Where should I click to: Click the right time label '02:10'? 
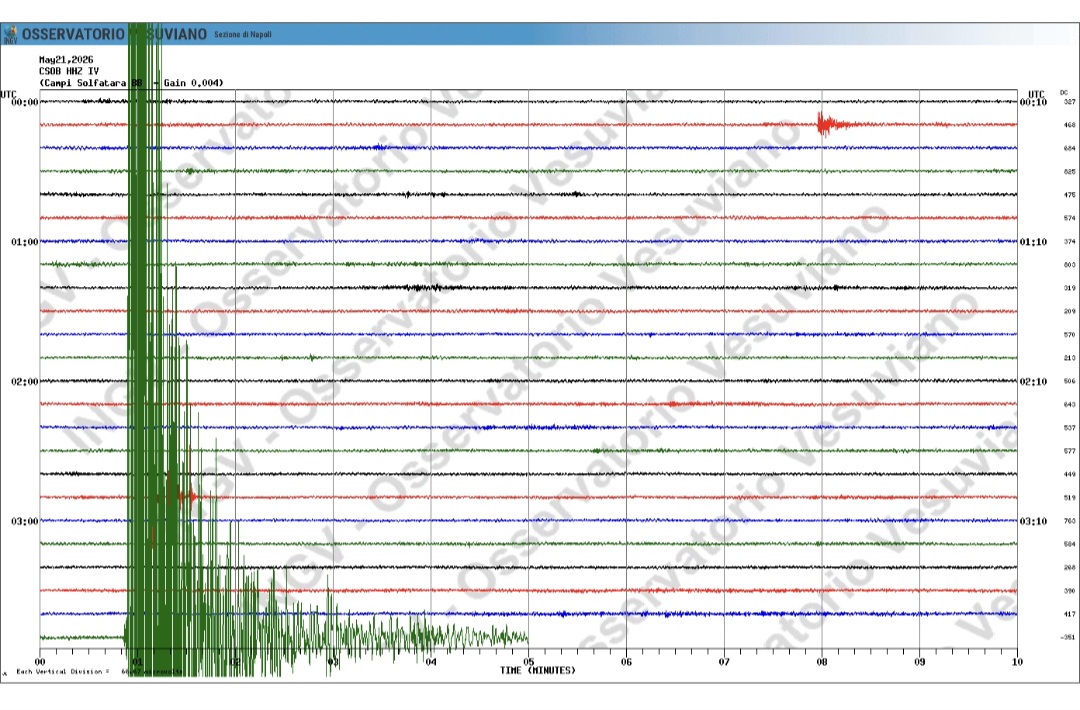tap(1033, 382)
